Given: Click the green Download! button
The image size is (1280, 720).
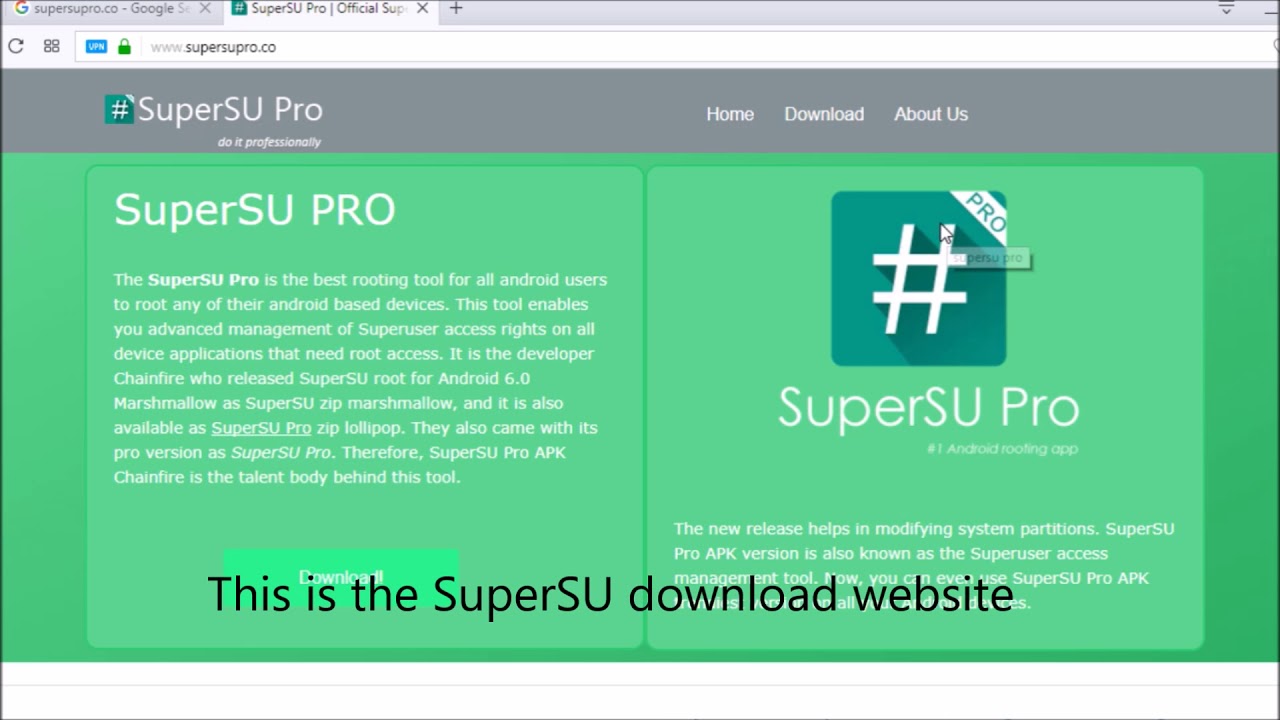Looking at the screenshot, I should tap(340, 577).
